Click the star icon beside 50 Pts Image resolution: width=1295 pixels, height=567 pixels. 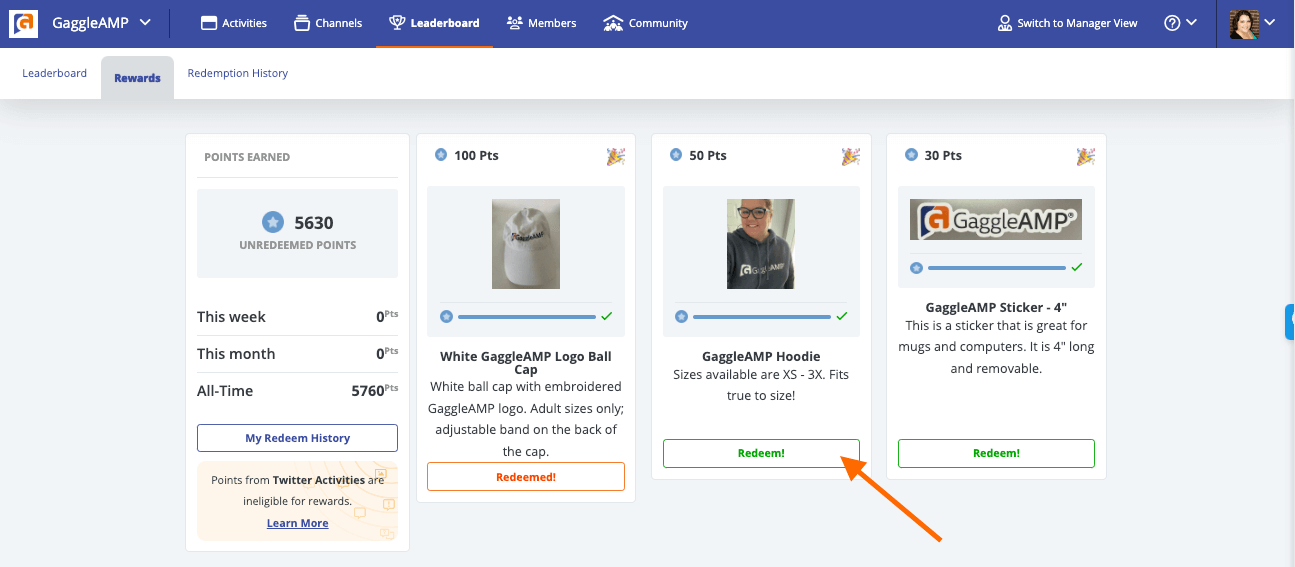(x=676, y=155)
